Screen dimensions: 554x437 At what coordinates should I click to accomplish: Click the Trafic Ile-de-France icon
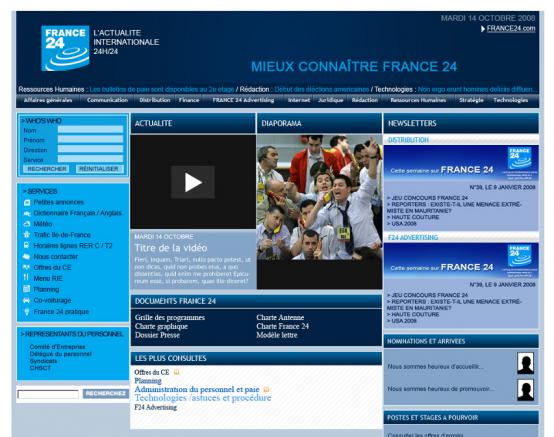click(26, 235)
